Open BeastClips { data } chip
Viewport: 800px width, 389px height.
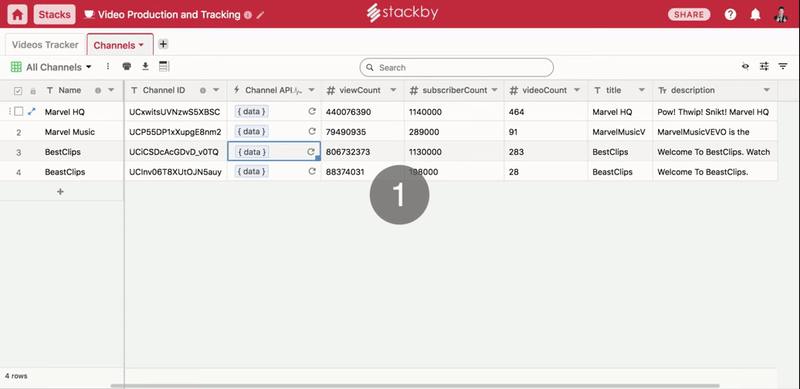coord(252,172)
